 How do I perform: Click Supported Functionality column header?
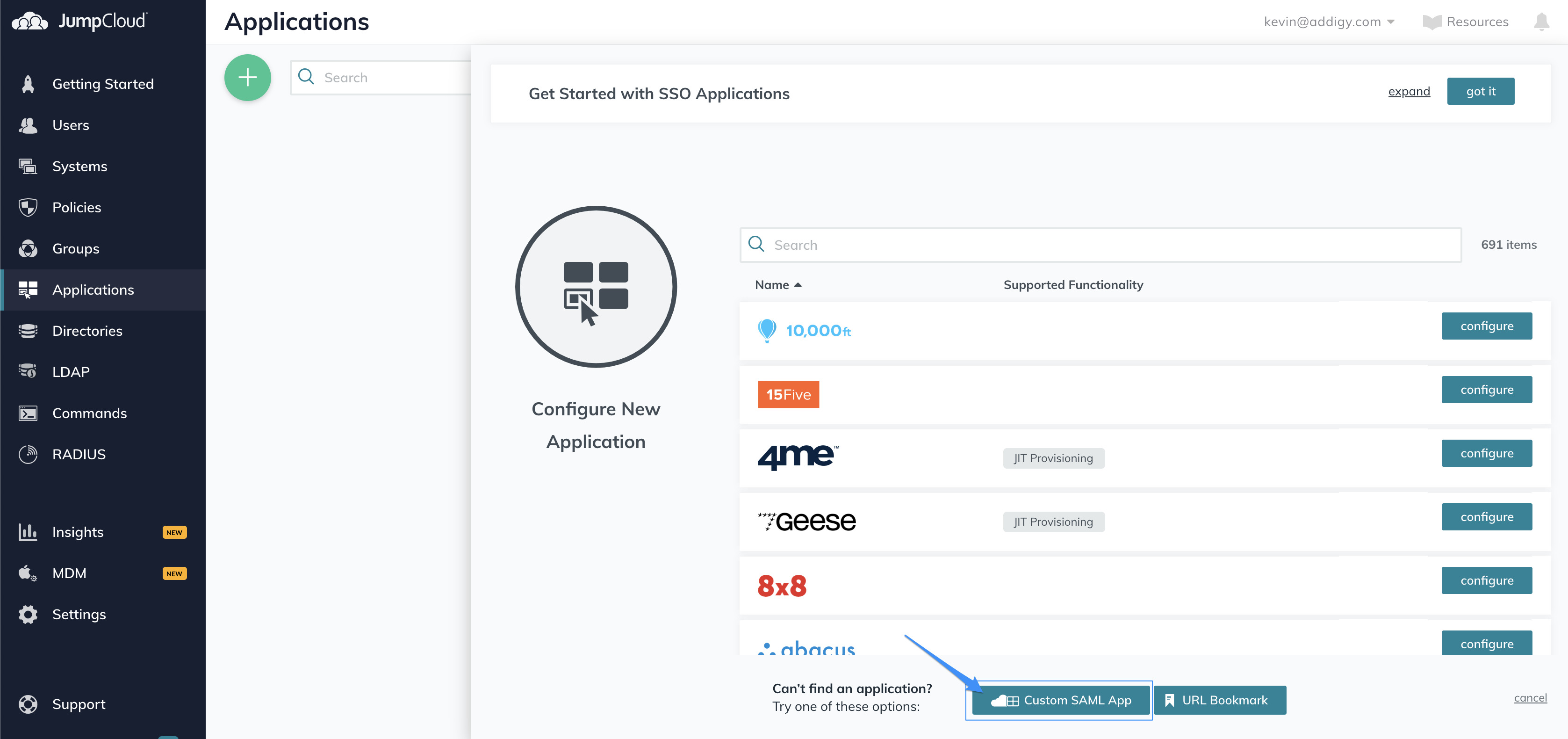tap(1073, 285)
